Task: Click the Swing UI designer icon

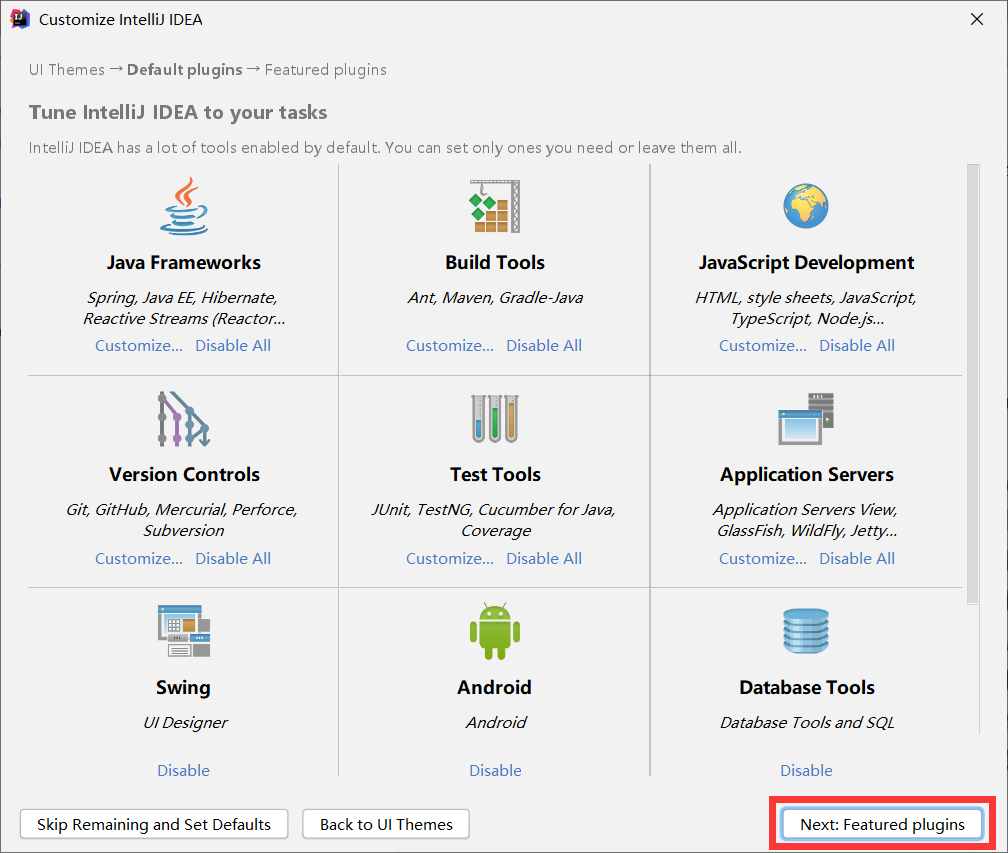Action: coord(184,631)
